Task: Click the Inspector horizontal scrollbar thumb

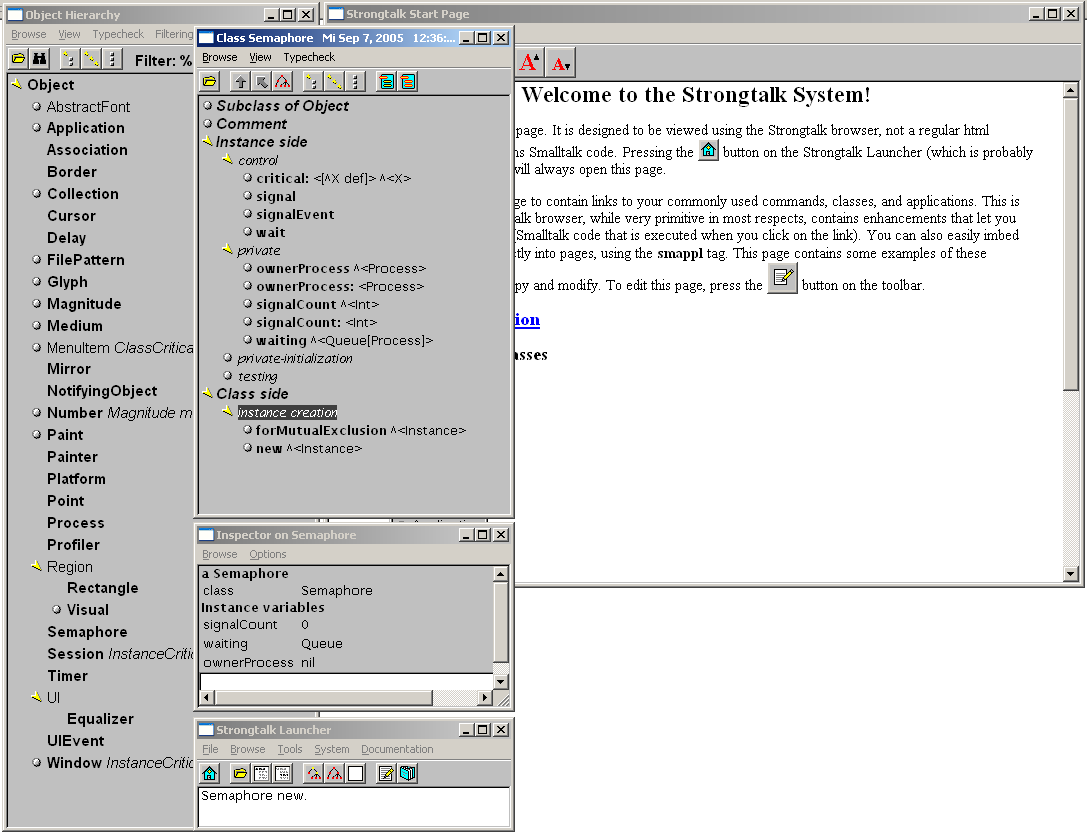Action: click(324, 698)
